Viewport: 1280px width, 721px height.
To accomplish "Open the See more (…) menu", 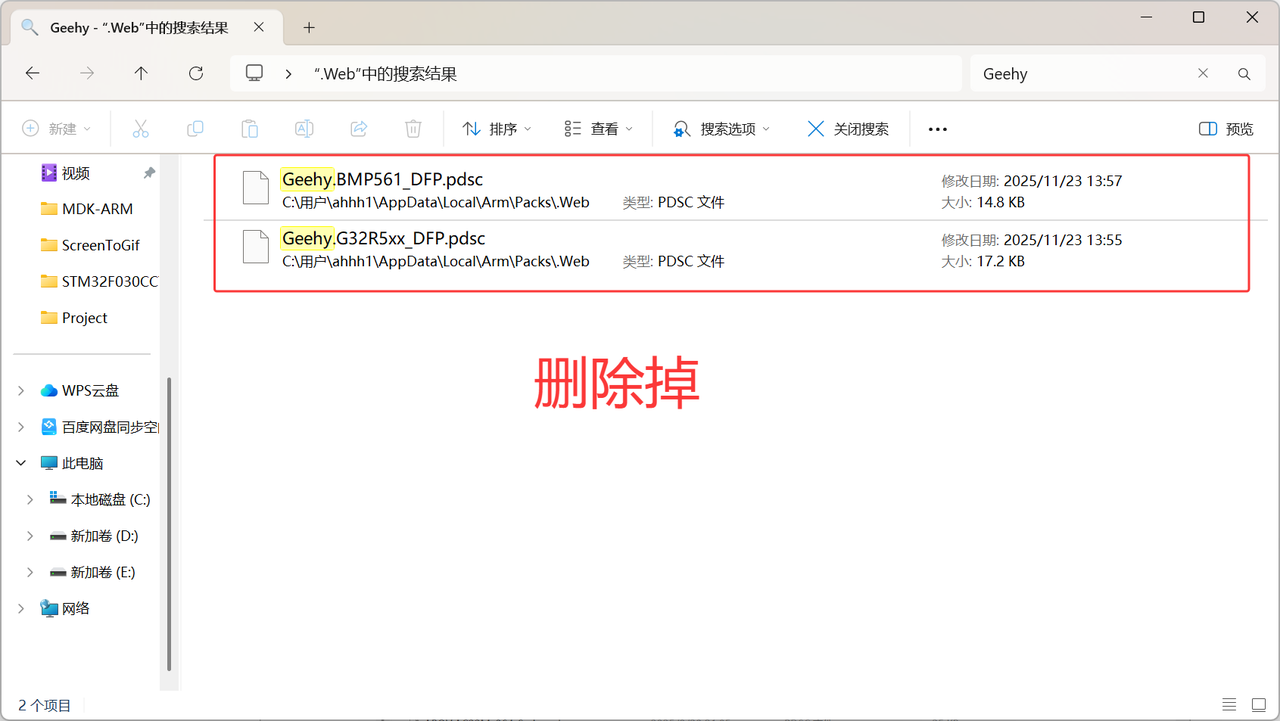I will pyautogui.click(x=937, y=129).
